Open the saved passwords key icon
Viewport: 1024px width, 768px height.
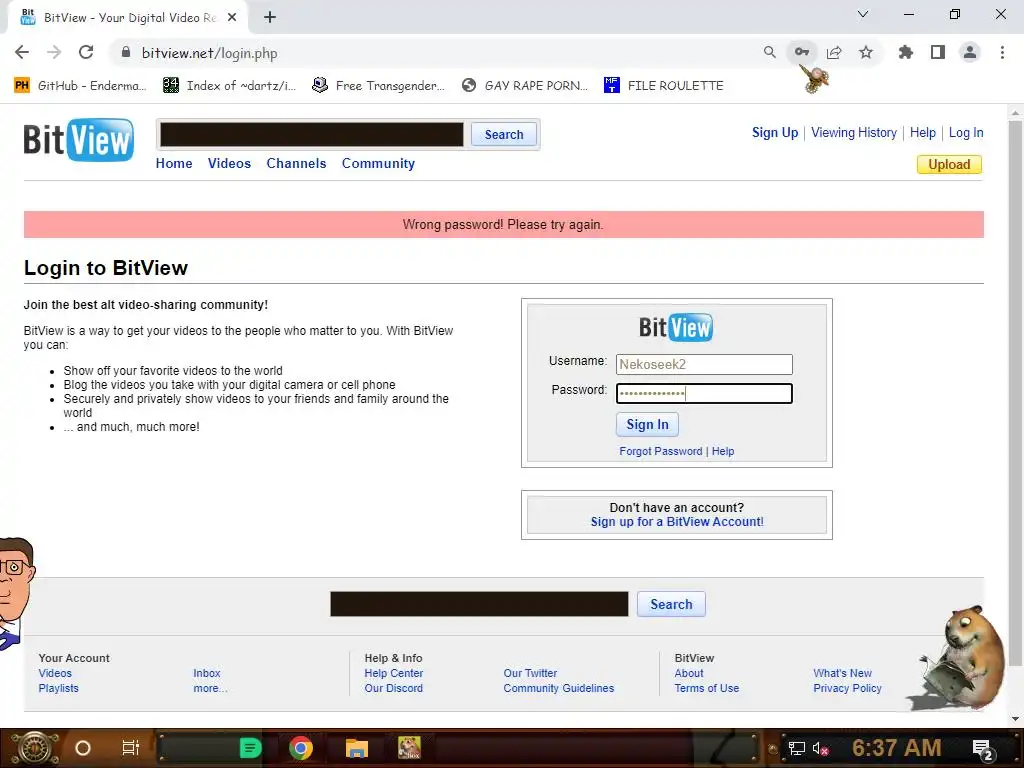pos(801,52)
